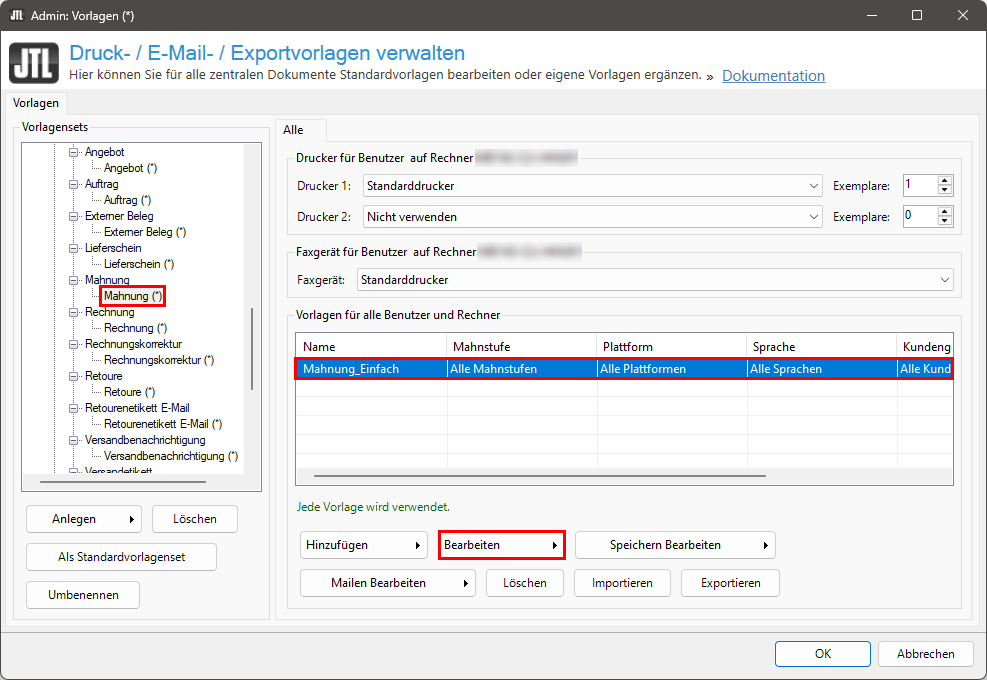Close the Admin: Vorlagen window
Viewport: 987px width, 680px height.
(962, 15)
